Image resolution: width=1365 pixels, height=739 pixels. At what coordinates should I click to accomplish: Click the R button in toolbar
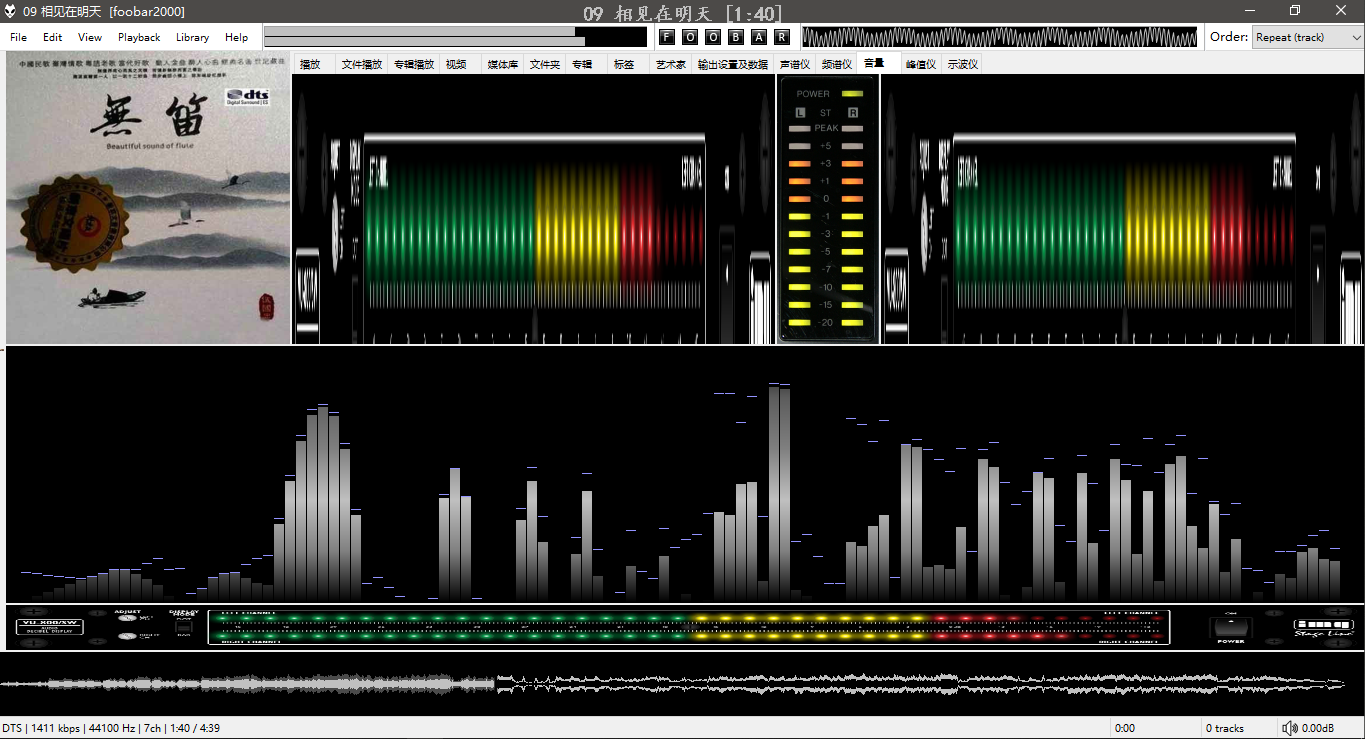pyautogui.click(x=781, y=37)
